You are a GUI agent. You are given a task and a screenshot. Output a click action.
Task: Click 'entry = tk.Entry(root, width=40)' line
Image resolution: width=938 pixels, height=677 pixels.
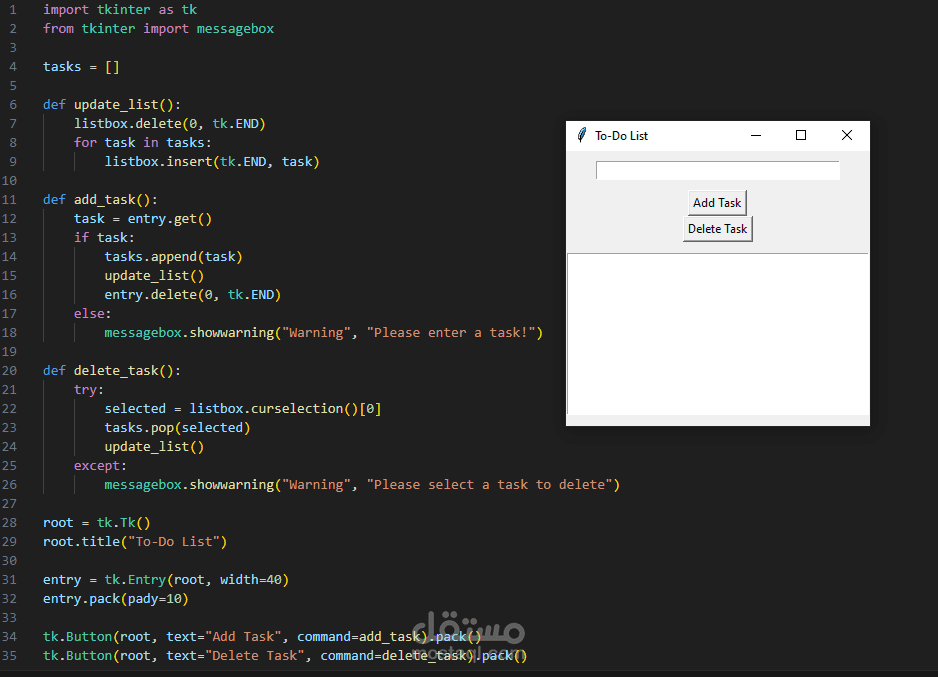click(166, 580)
